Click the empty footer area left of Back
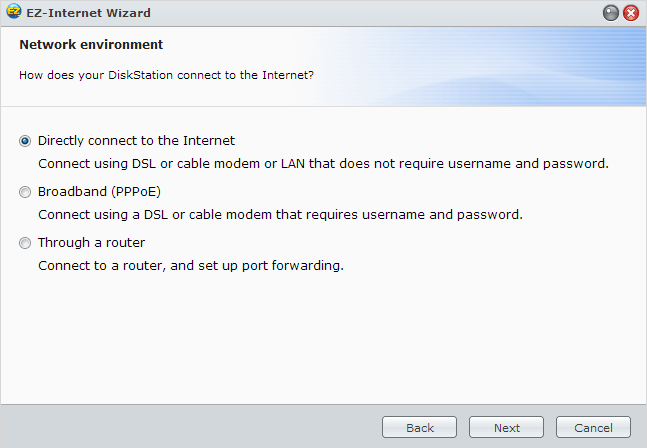Screen dimensions: 647x448 190,427
